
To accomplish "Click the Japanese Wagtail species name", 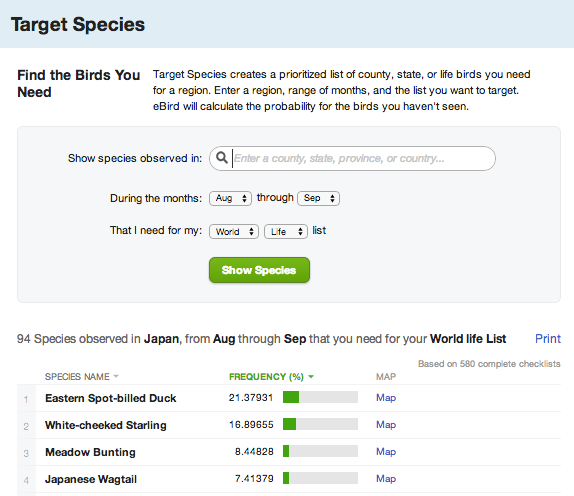I will click(91, 479).
